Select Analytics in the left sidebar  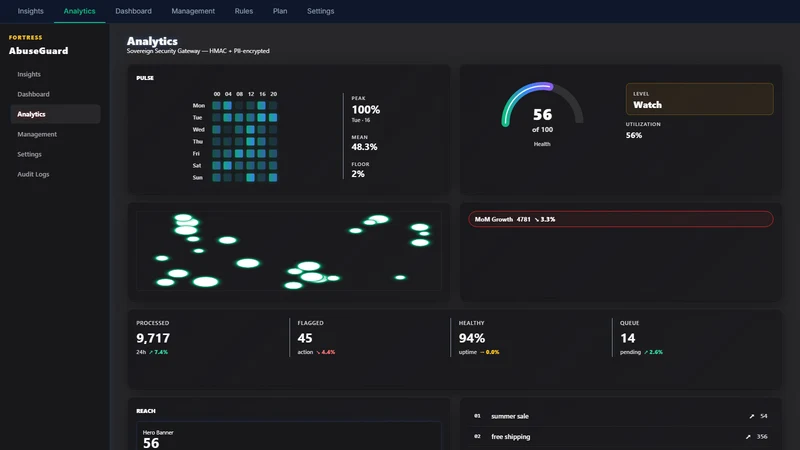click(55, 114)
